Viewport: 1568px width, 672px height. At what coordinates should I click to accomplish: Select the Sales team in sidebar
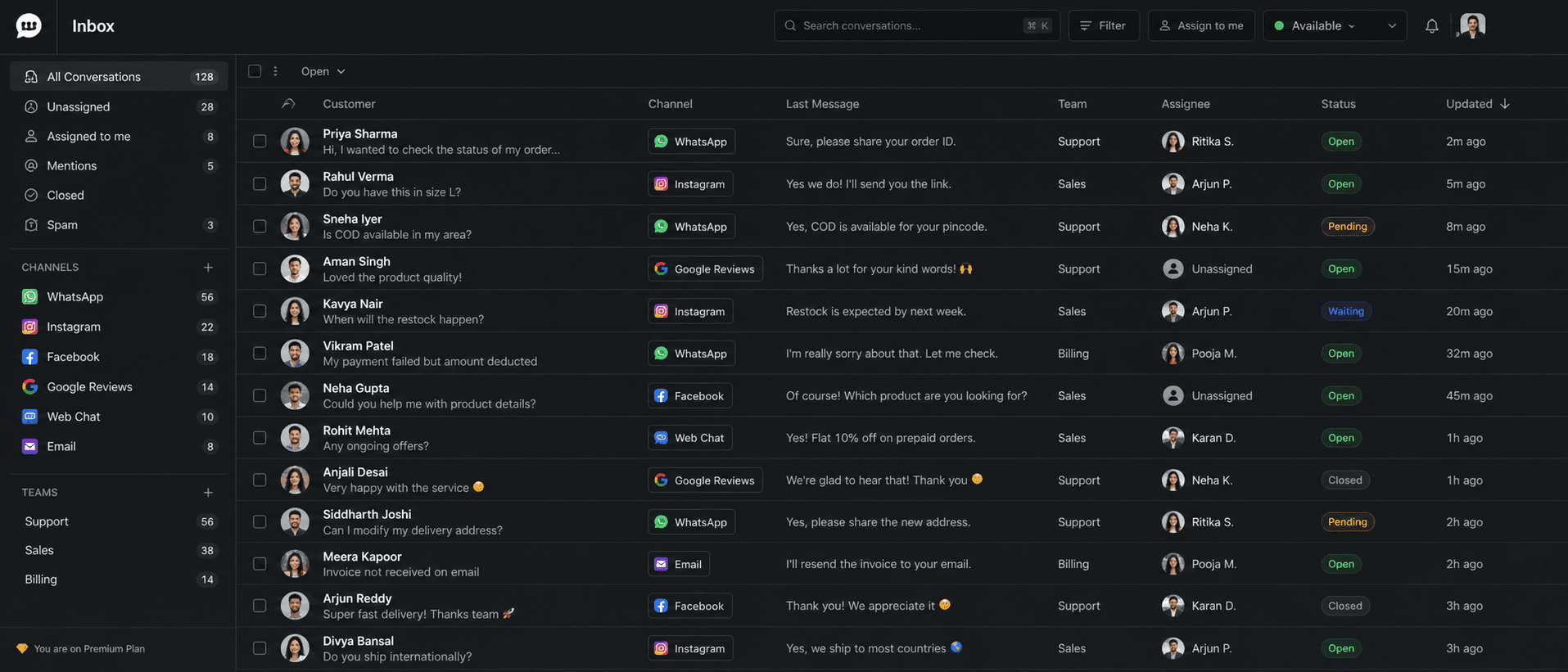119,550
